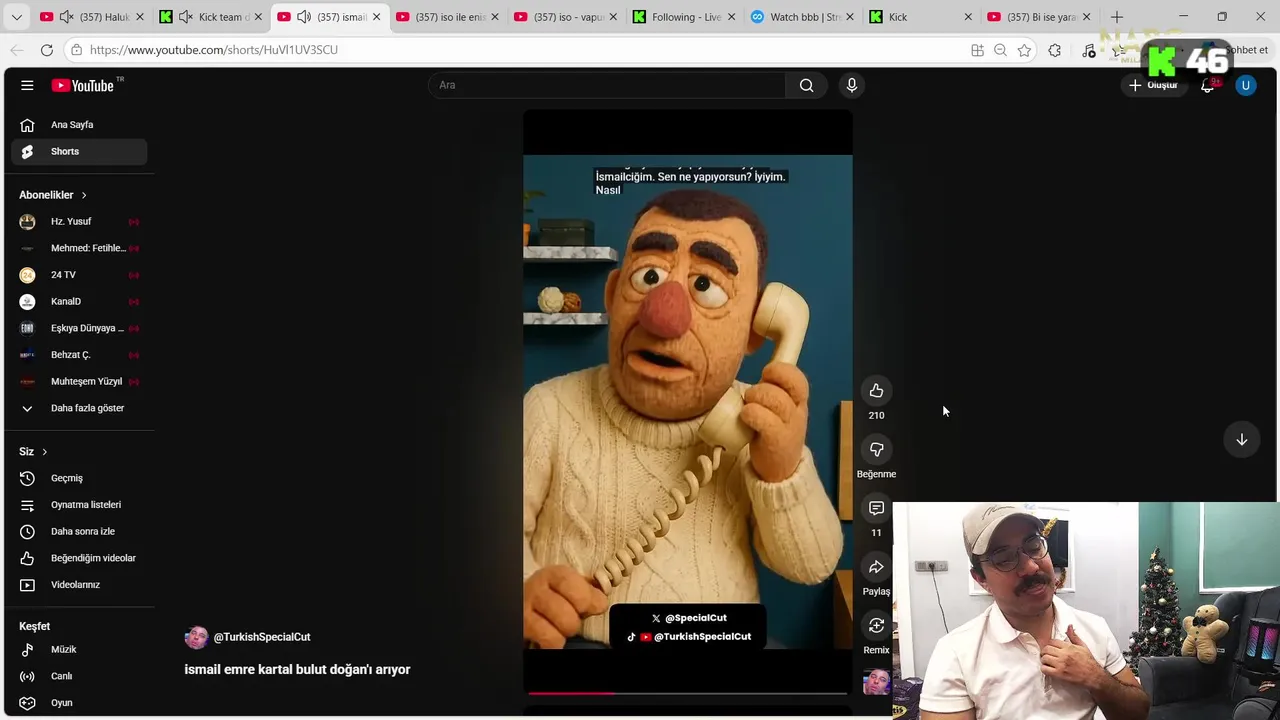
Task: Select Shorts in the sidebar
Action: (80, 151)
